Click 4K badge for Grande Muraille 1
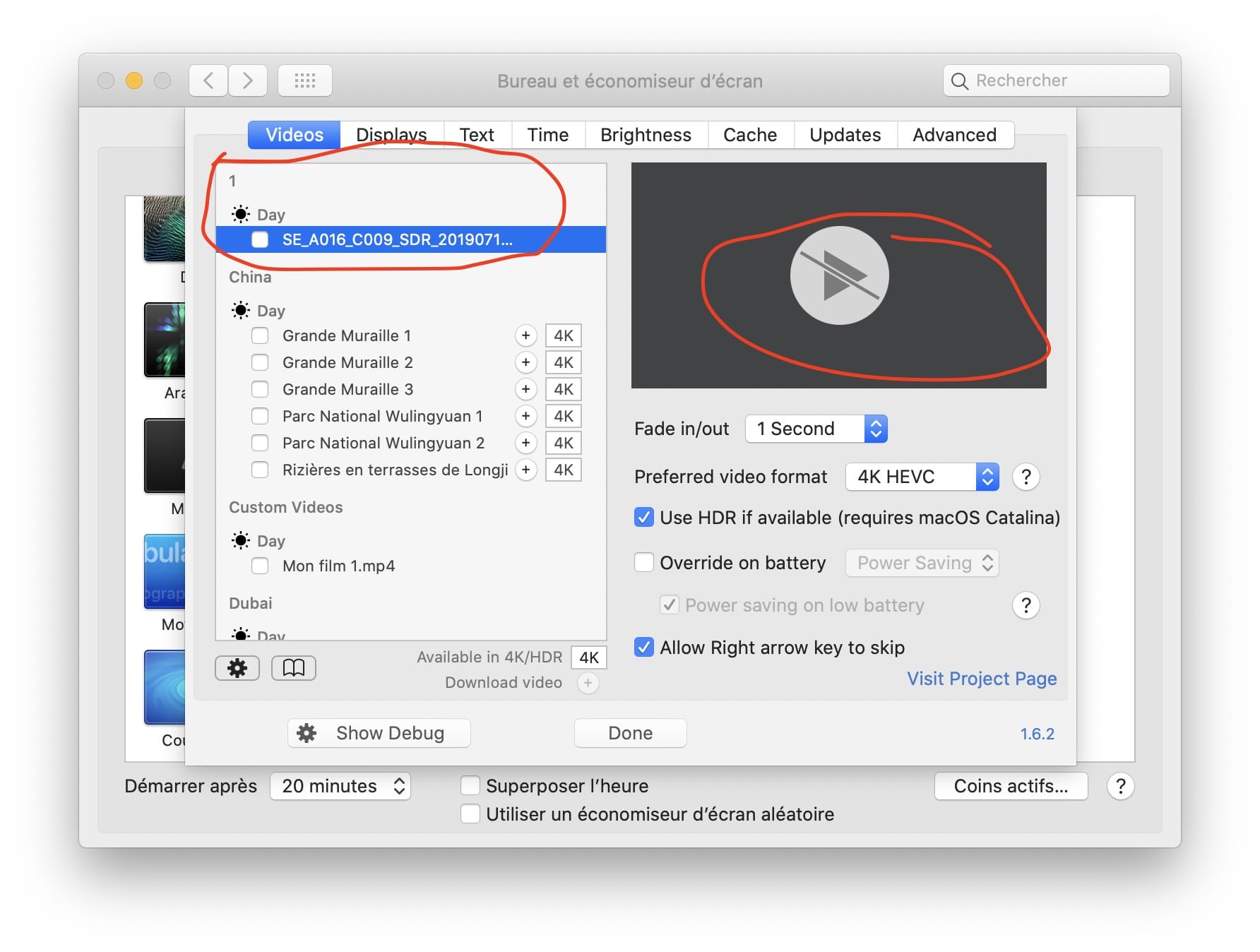 (564, 335)
